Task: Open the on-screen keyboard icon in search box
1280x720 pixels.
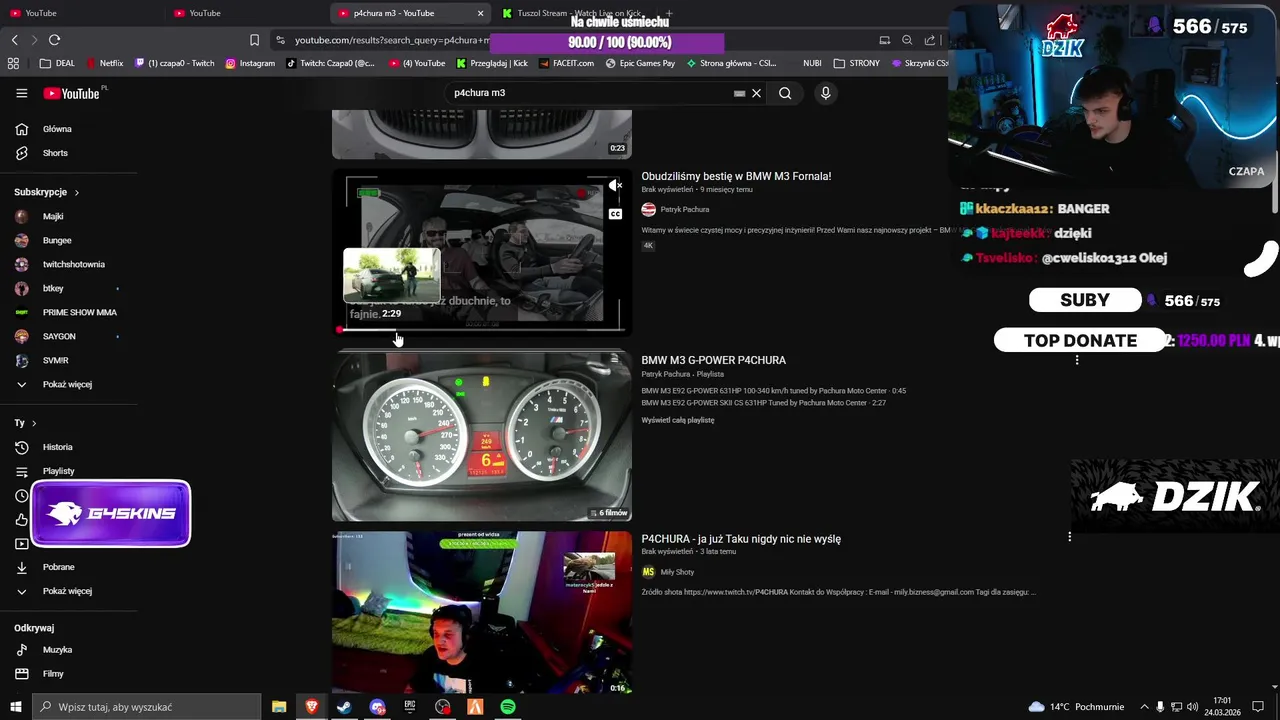Action: [x=739, y=93]
